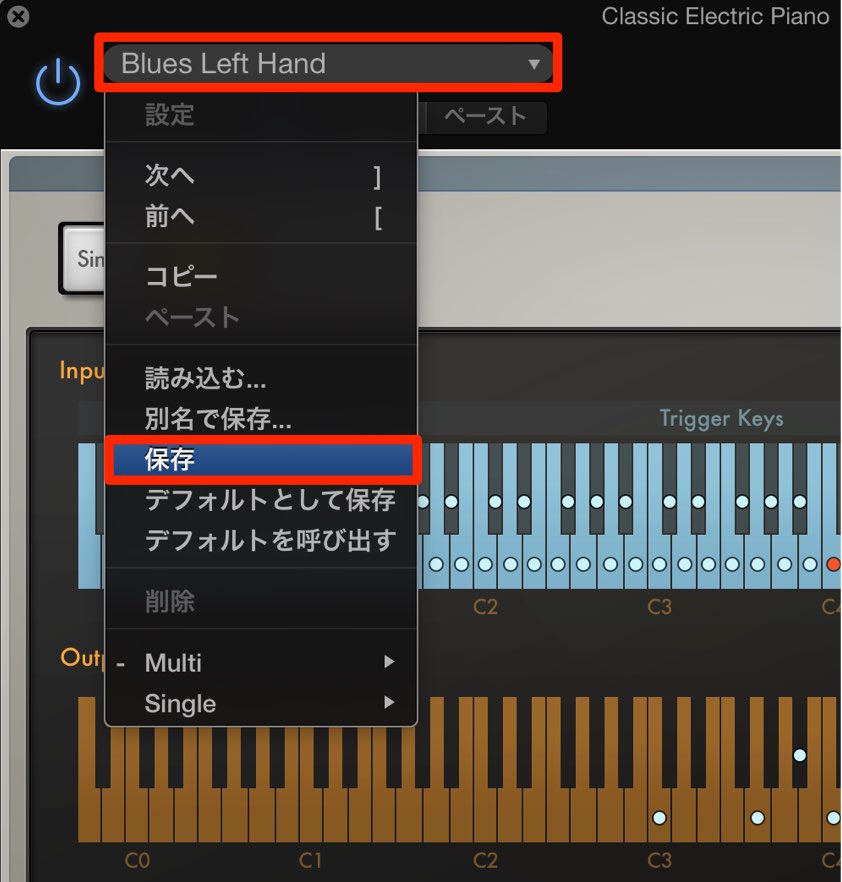Viewport: 842px width, 882px height.
Task: Click the C2 label under input keyboard
Action: pyautogui.click(x=485, y=607)
